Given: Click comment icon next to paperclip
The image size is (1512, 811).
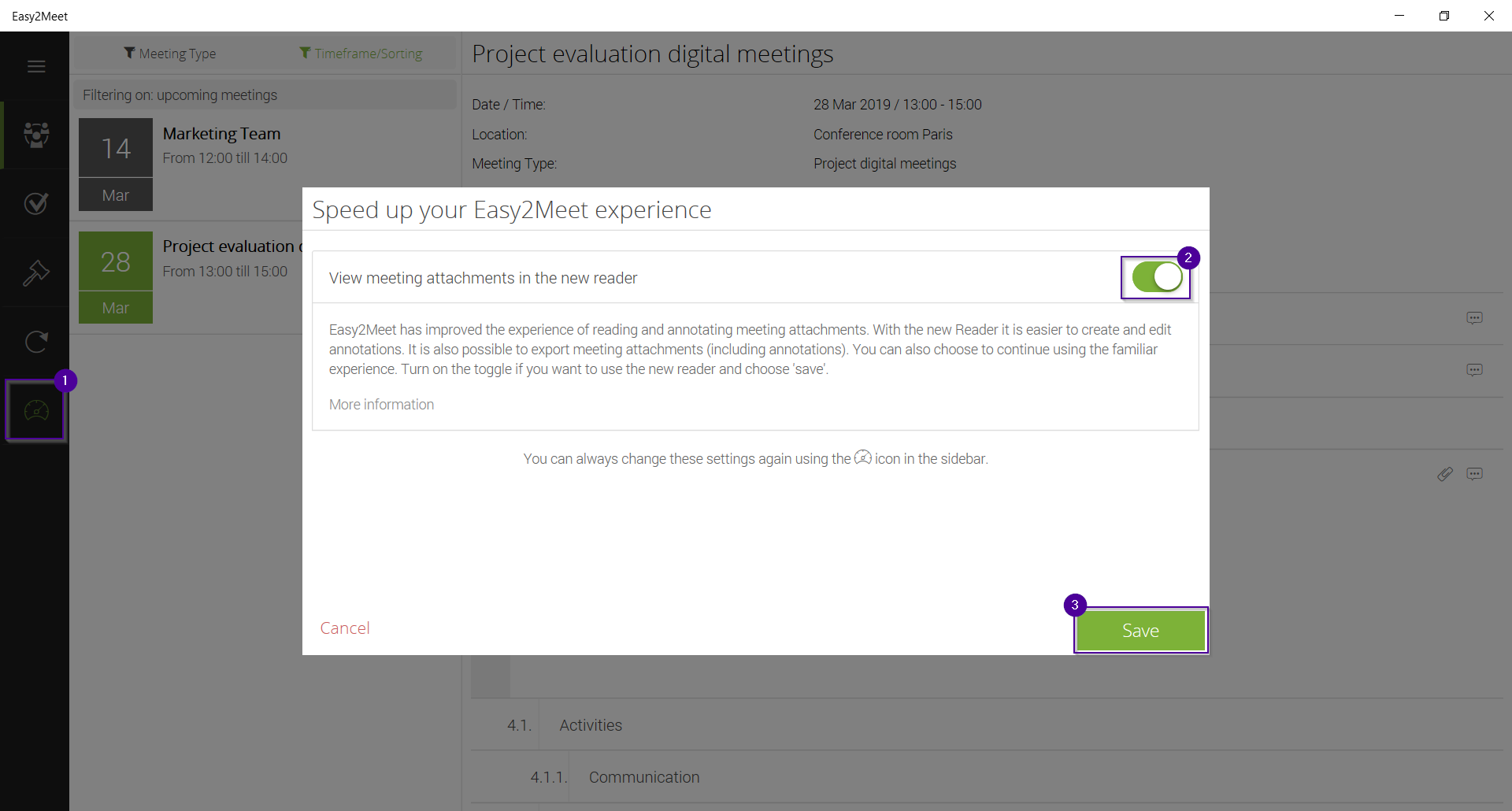Looking at the screenshot, I should 1474,474.
